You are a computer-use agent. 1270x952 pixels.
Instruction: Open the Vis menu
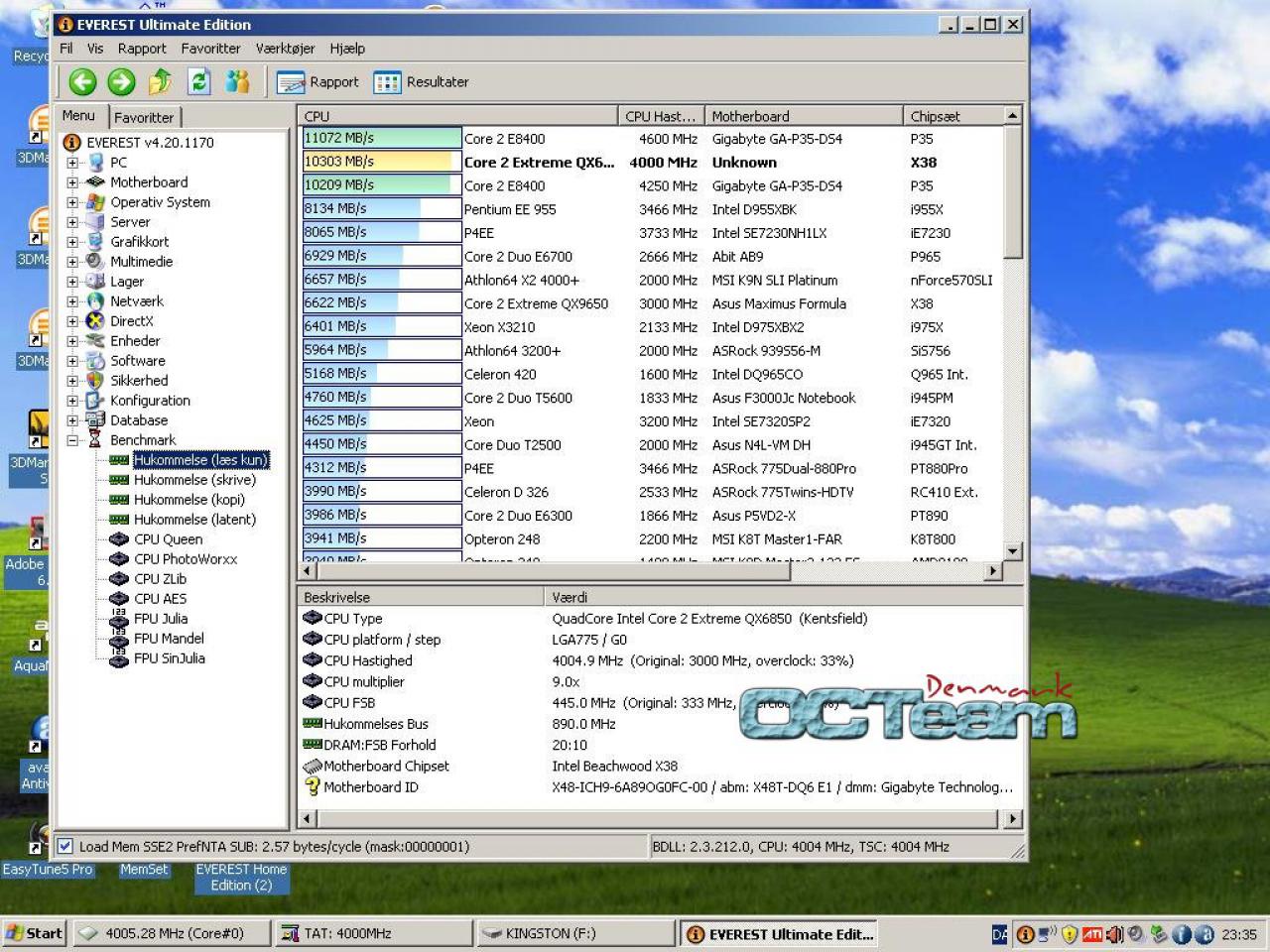click(95, 49)
